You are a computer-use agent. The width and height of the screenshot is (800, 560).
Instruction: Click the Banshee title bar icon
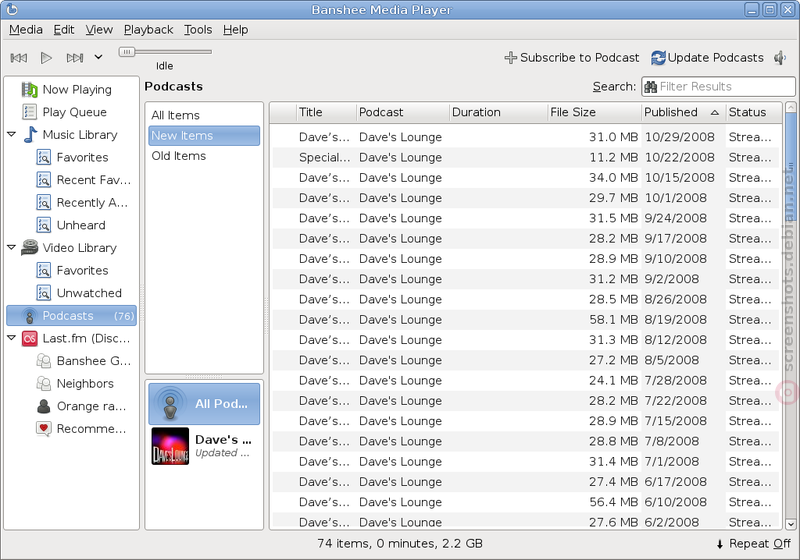(12, 9)
